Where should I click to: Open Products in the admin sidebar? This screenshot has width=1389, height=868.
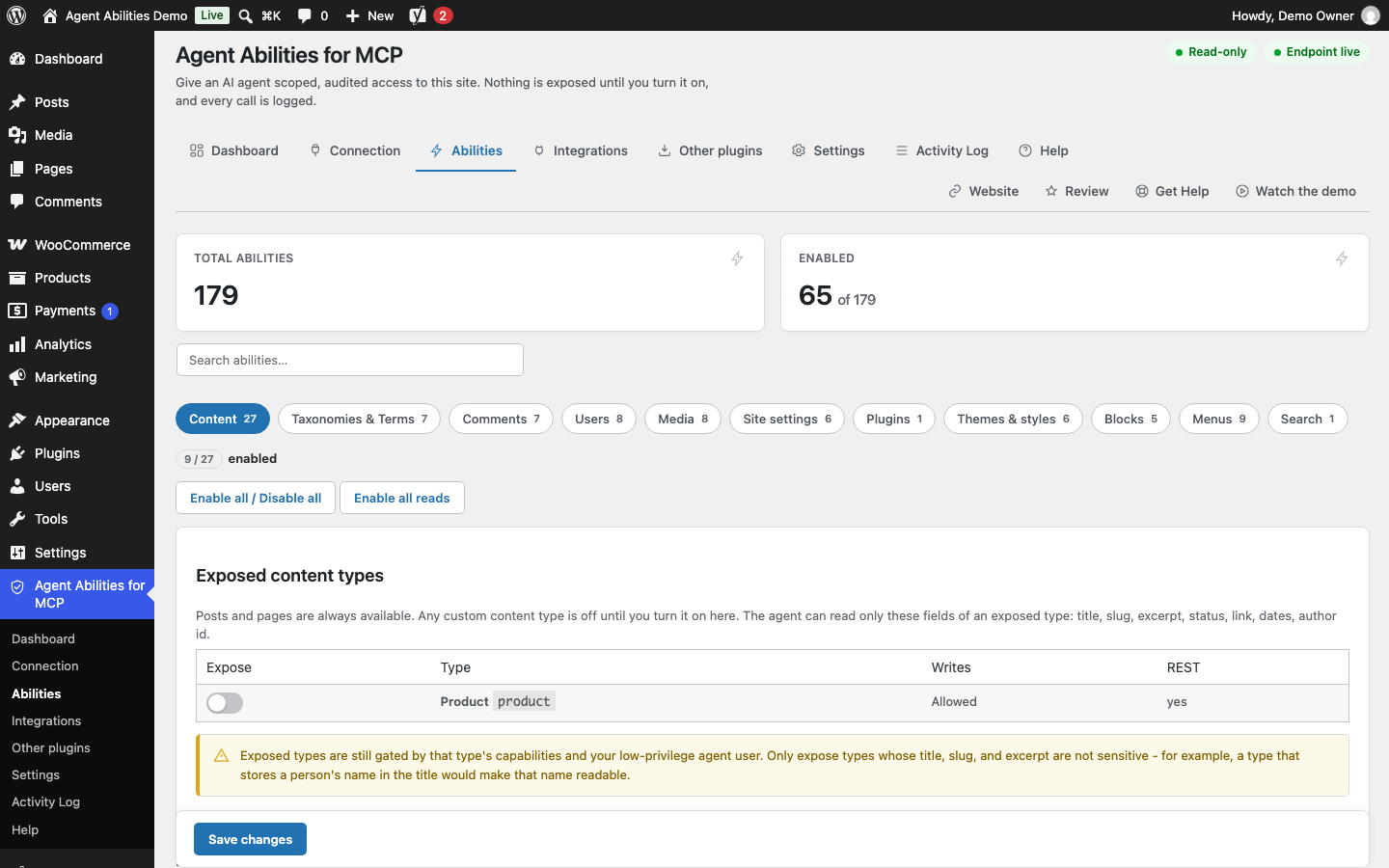77,278
